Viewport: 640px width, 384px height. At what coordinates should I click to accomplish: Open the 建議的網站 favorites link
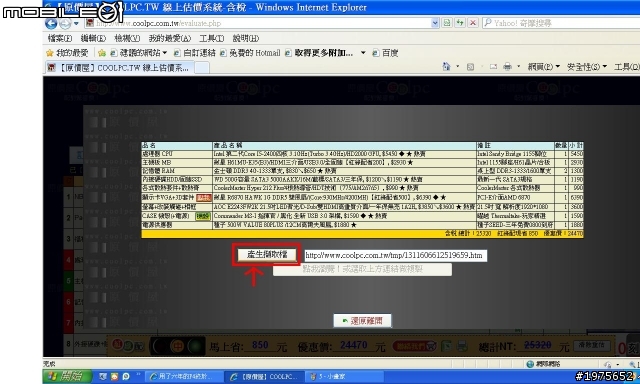click(139, 53)
